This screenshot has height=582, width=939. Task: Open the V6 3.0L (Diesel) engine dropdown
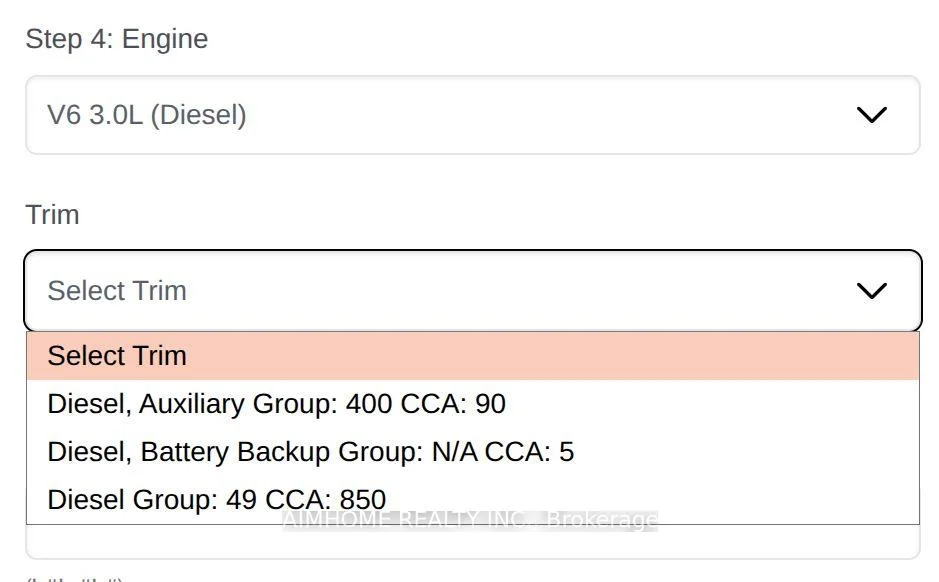coord(472,115)
